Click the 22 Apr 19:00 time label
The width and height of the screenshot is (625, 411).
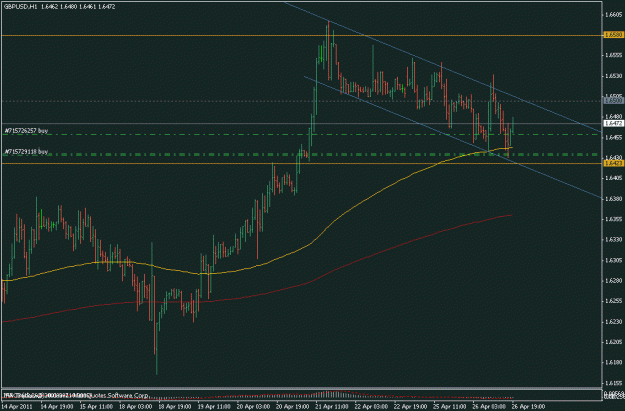(410, 407)
